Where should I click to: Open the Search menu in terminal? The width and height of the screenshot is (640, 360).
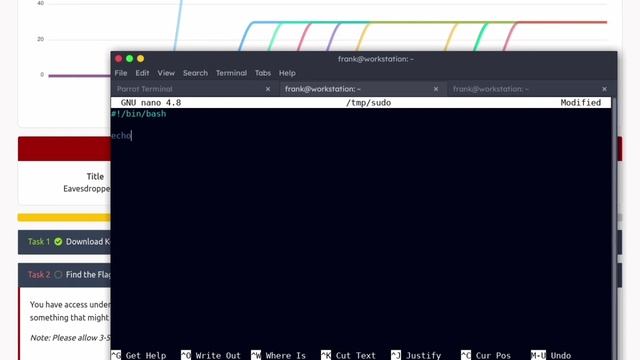pos(195,73)
